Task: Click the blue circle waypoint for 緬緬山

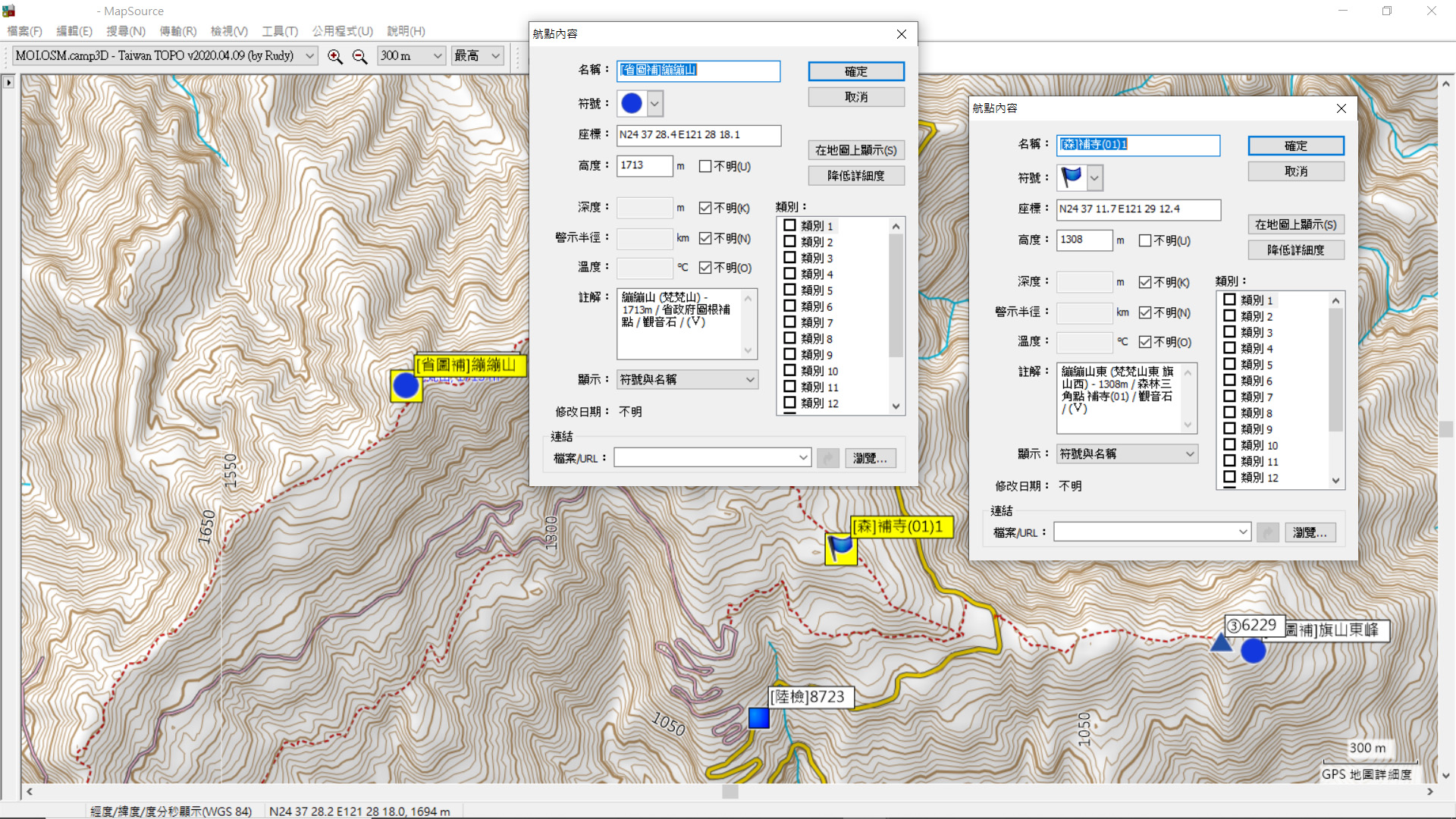Action: pos(406,386)
